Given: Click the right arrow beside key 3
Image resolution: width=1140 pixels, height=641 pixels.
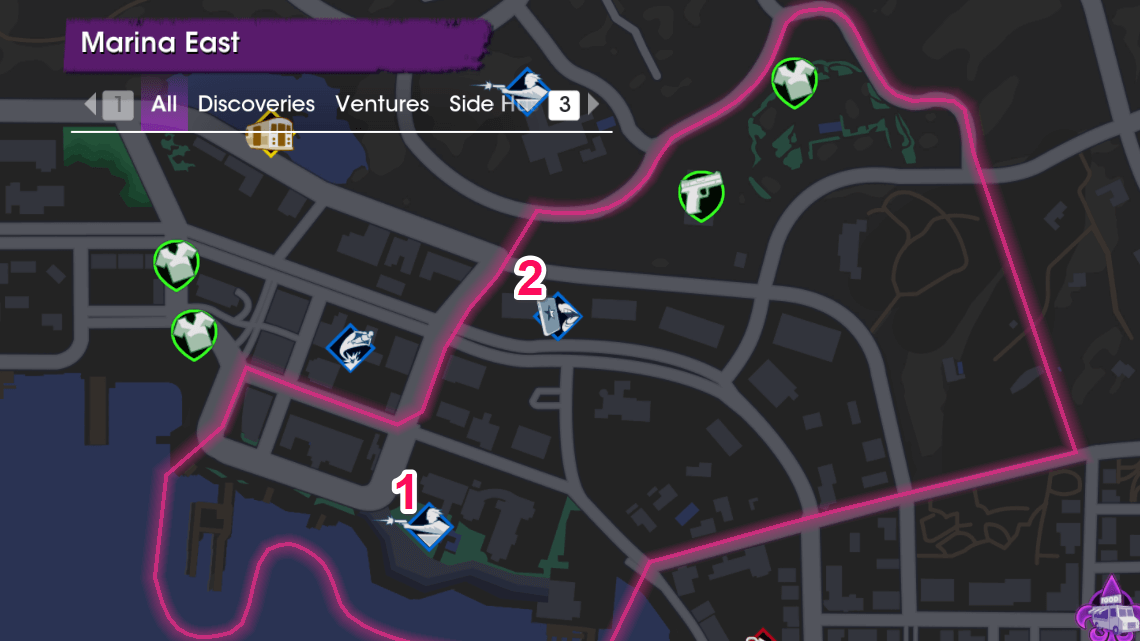Looking at the screenshot, I should [x=593, y=104].
